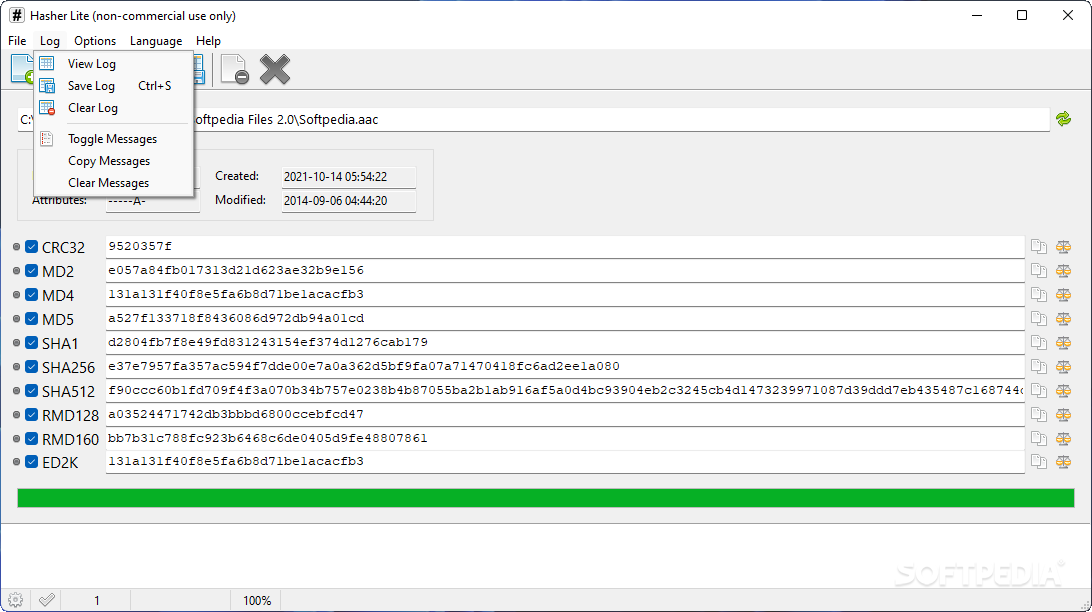Image resolution: width=1092 pixels, height=612 pixels.
Task: Click the gear settings icon in status bar
Action: pos(15,600)
